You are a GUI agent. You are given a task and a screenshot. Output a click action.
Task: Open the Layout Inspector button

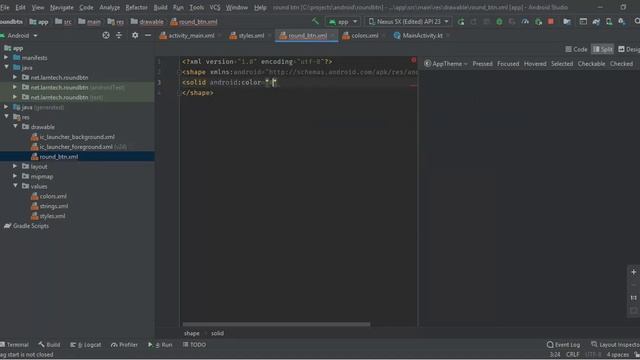click(615, 345)
